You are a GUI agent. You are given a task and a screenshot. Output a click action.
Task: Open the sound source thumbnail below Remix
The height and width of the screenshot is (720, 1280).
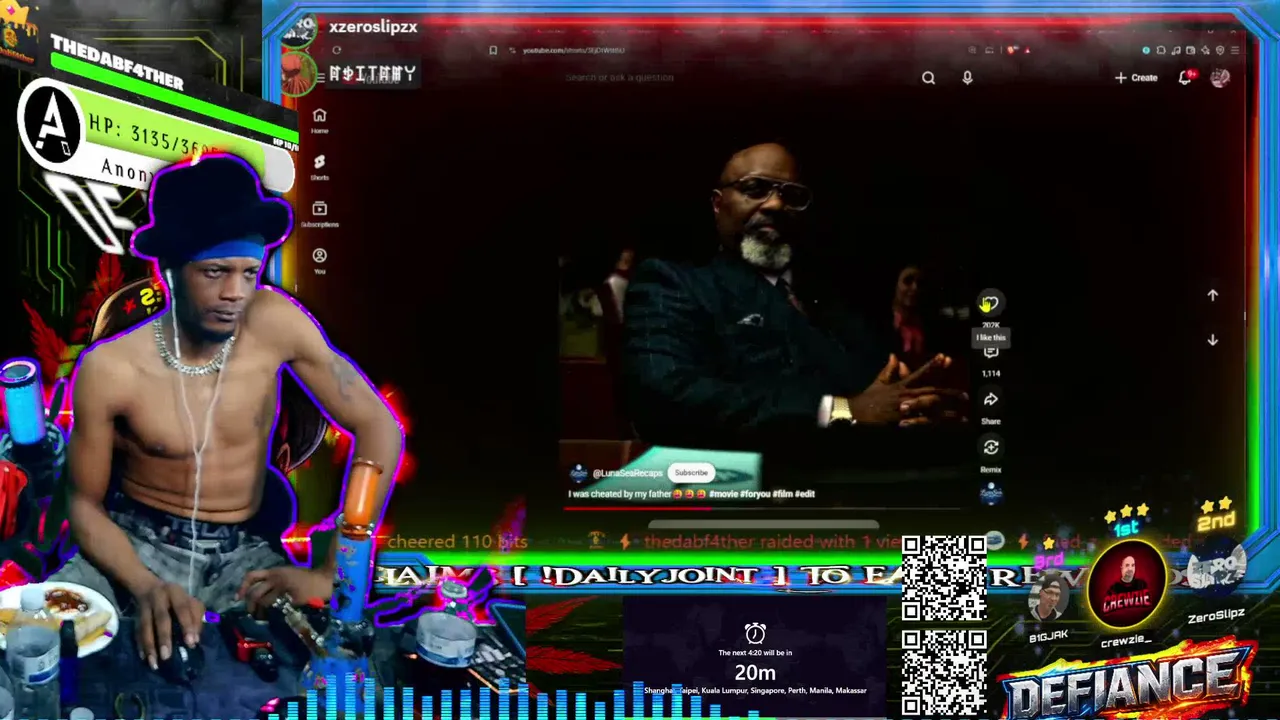[x=991, y=492]
